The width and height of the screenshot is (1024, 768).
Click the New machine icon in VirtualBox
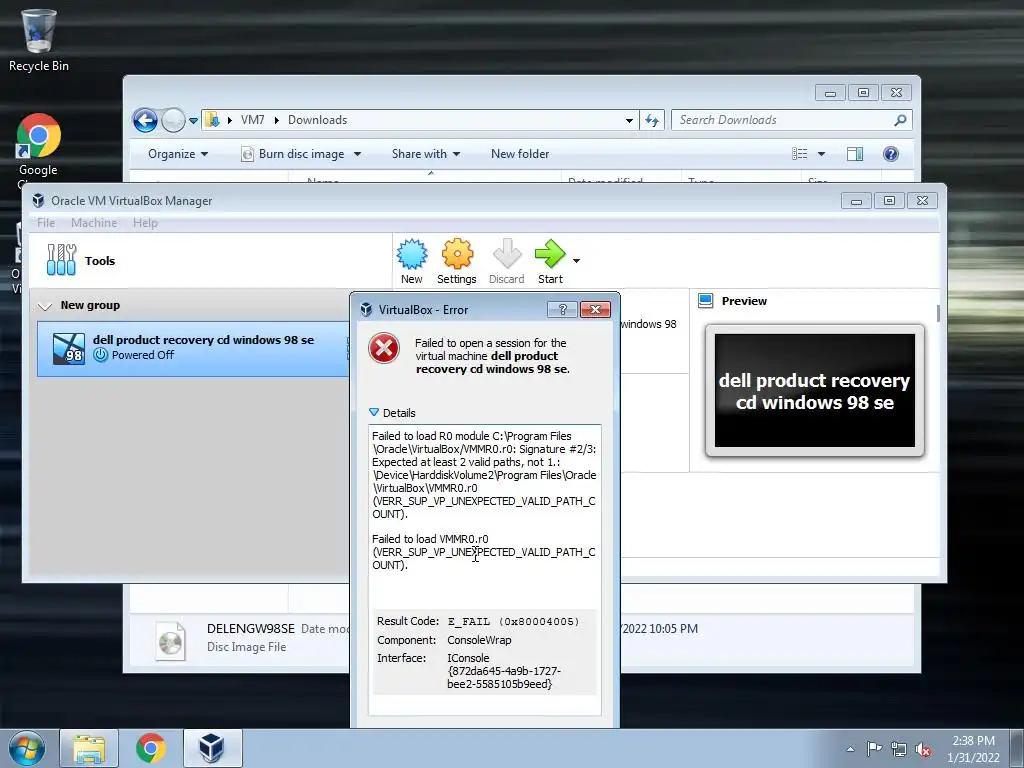[412, 254]
